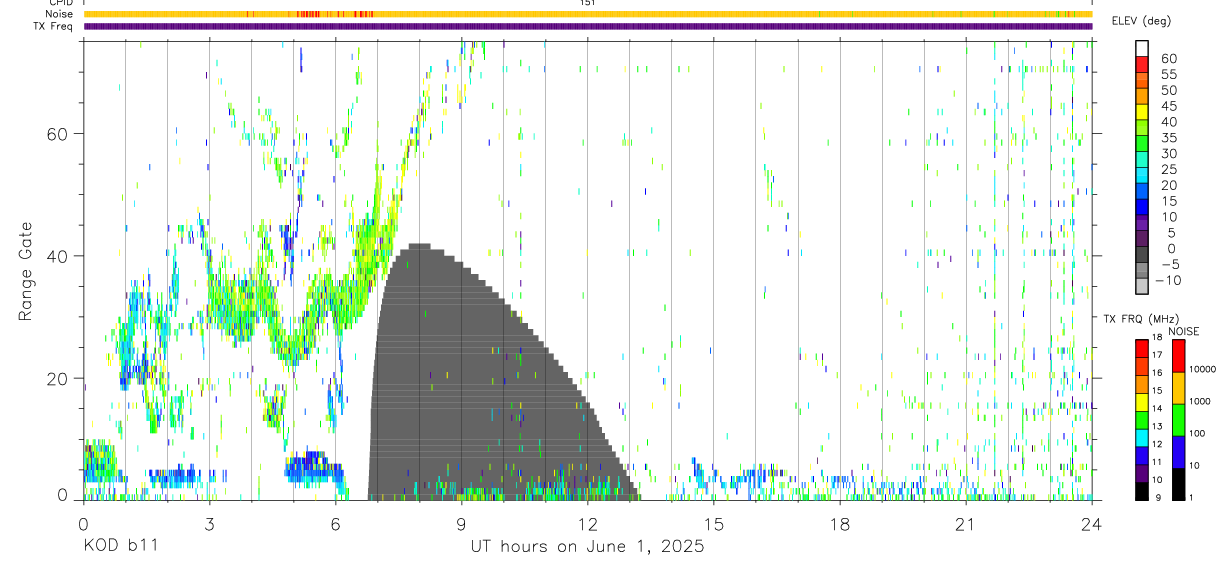
Task: Click the 'KOD b11' radar label
Action: [120, 547]
